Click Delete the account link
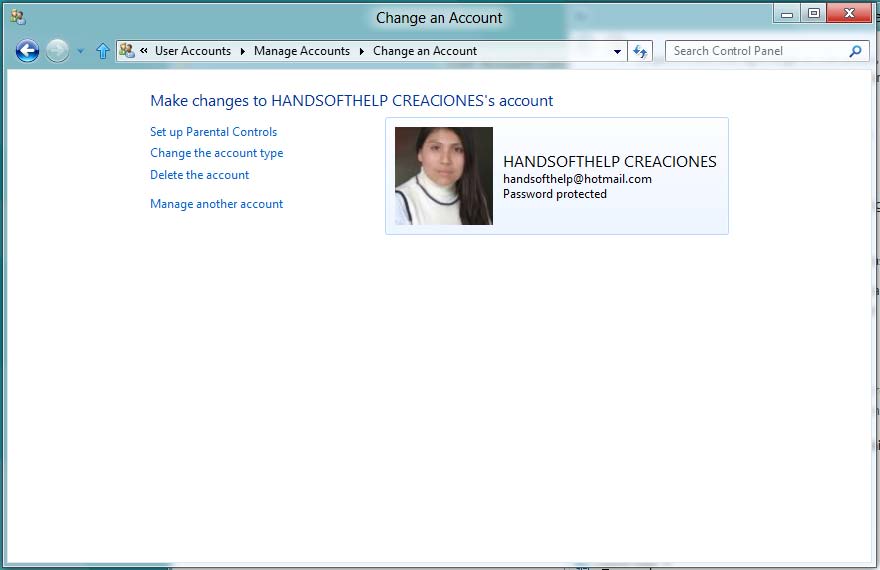 tap(199, 175)
